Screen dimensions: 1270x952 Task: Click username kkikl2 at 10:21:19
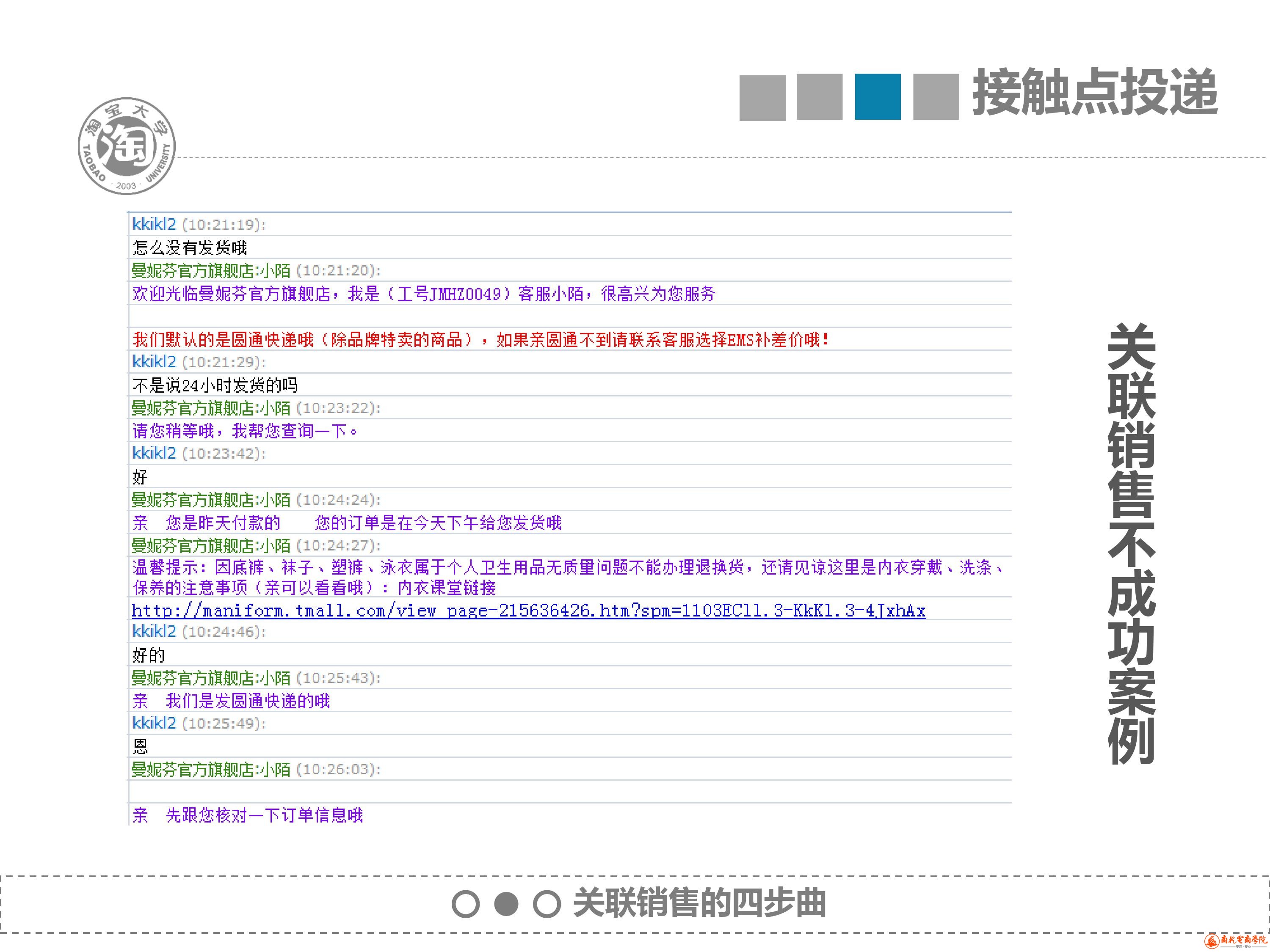point(154,224)
